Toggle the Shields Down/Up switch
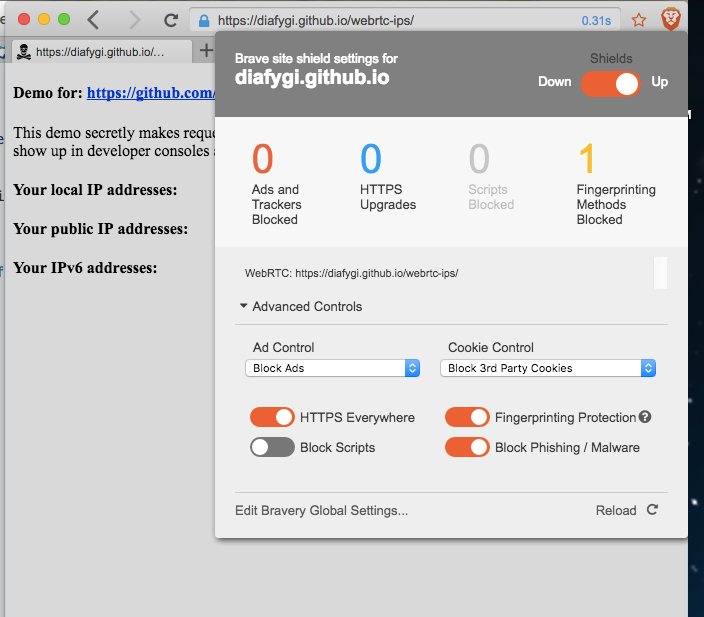 (611, 84)
